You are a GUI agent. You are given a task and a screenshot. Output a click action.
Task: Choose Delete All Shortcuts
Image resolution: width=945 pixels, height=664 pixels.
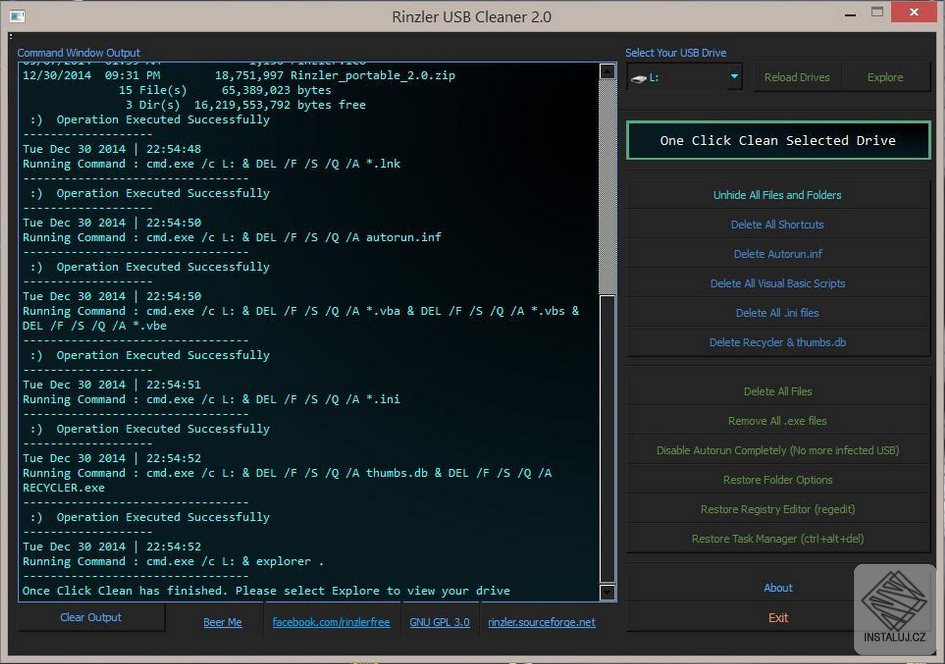tap(777, 225)
